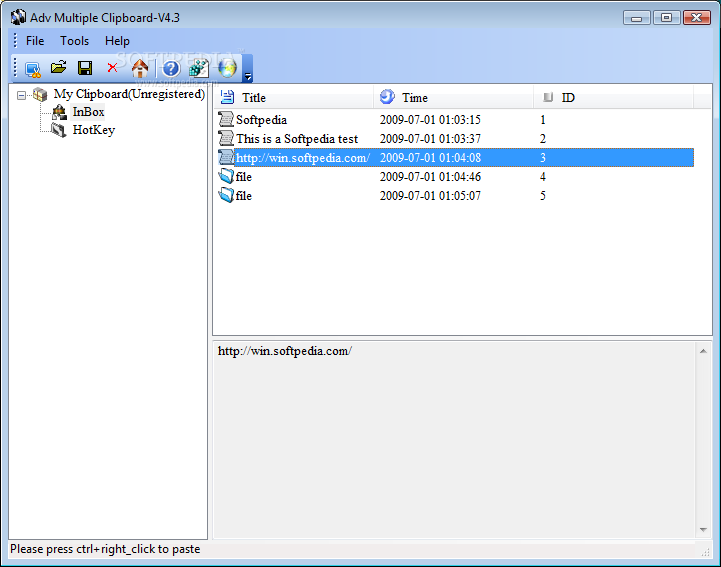The width and height of the screenshot is (721, 567).
Task: Save using the floppy disk icon
Action: coord(85,68)
